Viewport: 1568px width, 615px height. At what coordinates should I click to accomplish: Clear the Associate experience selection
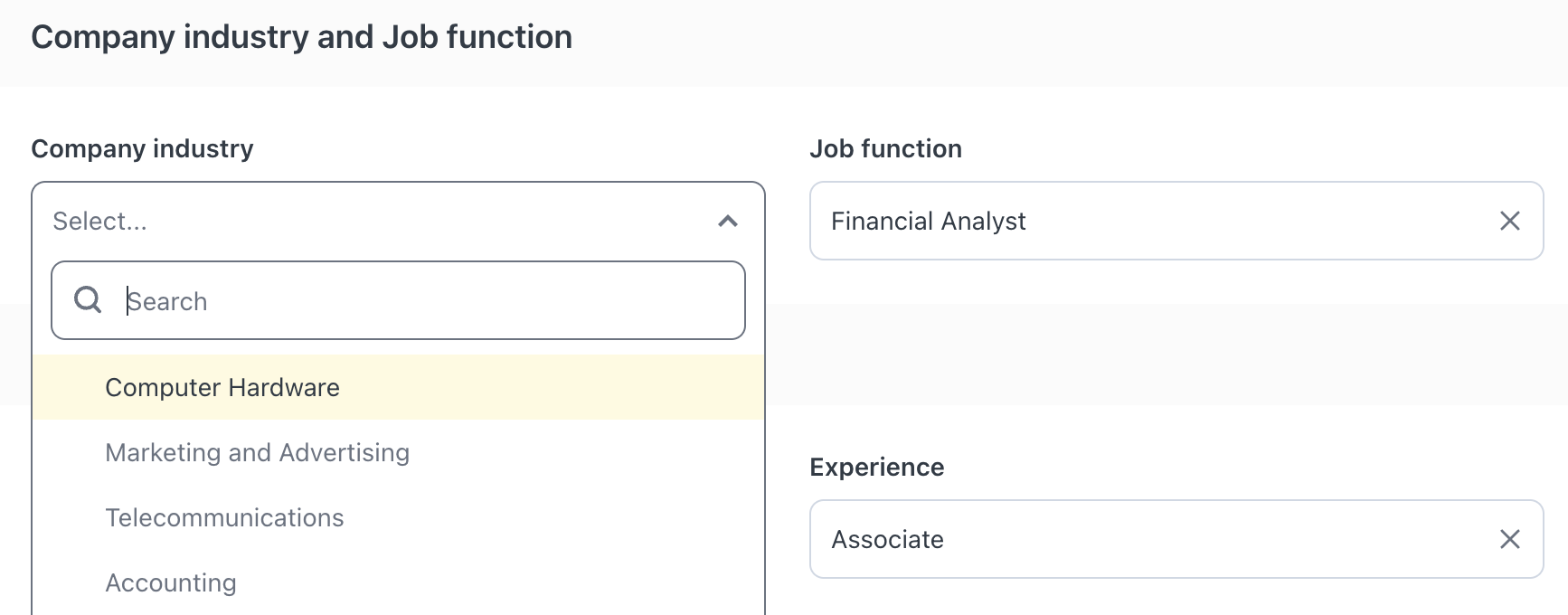pos(1509,539)
